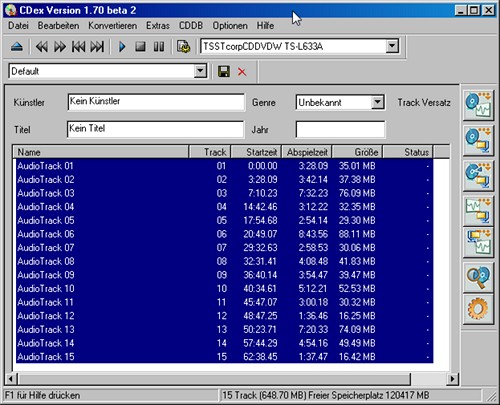Click the CDex application title bar icon
This screenshot has width=500, height=405.
(x=11, y=10)
